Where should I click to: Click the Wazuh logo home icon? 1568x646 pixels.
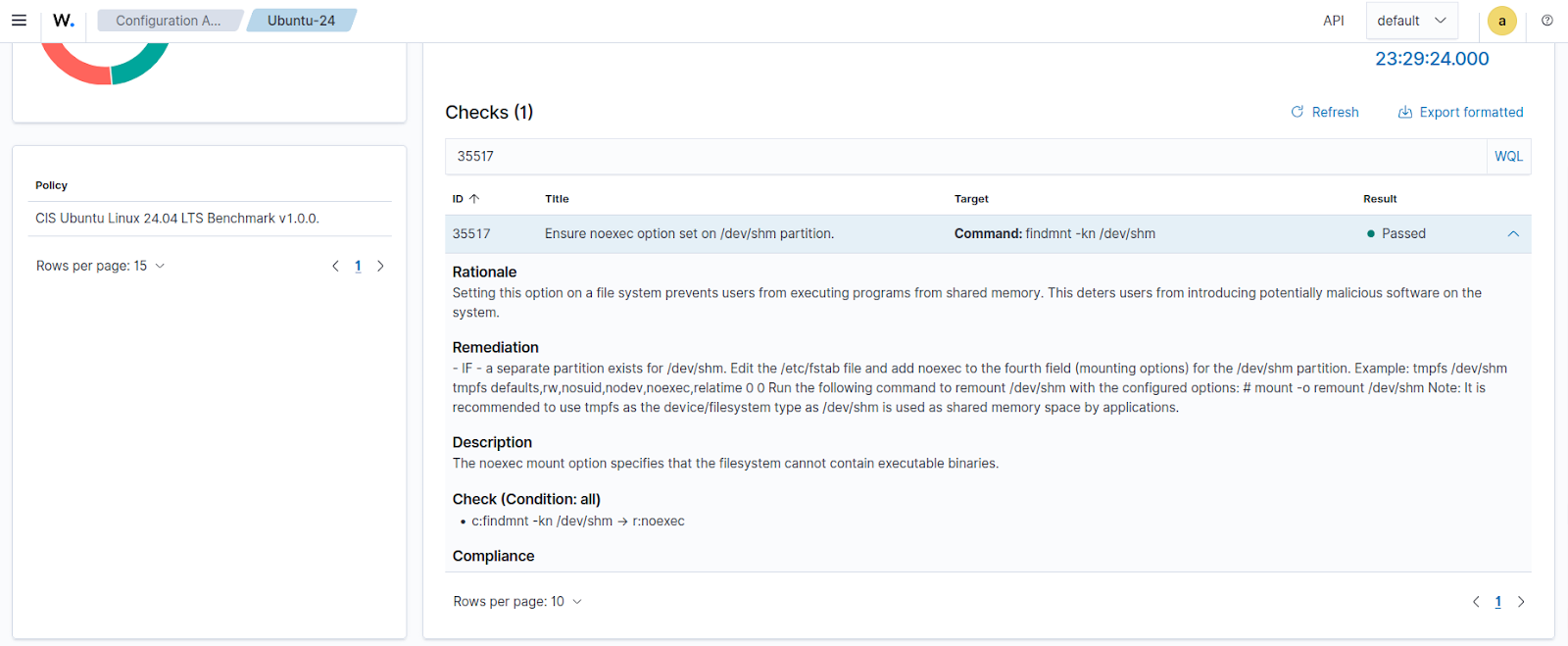(64, 21)
